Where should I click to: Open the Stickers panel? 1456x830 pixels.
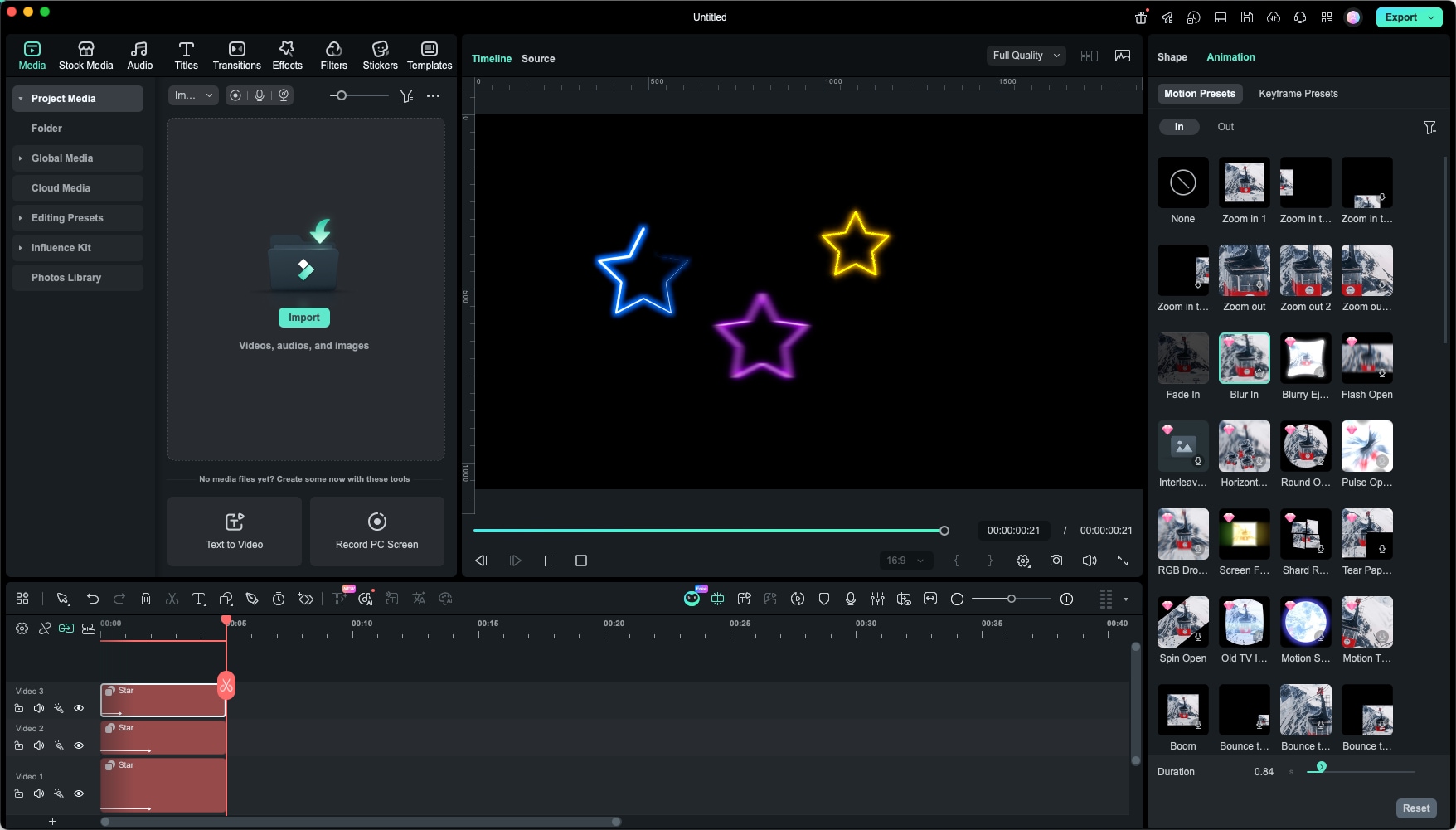(380, 55)
